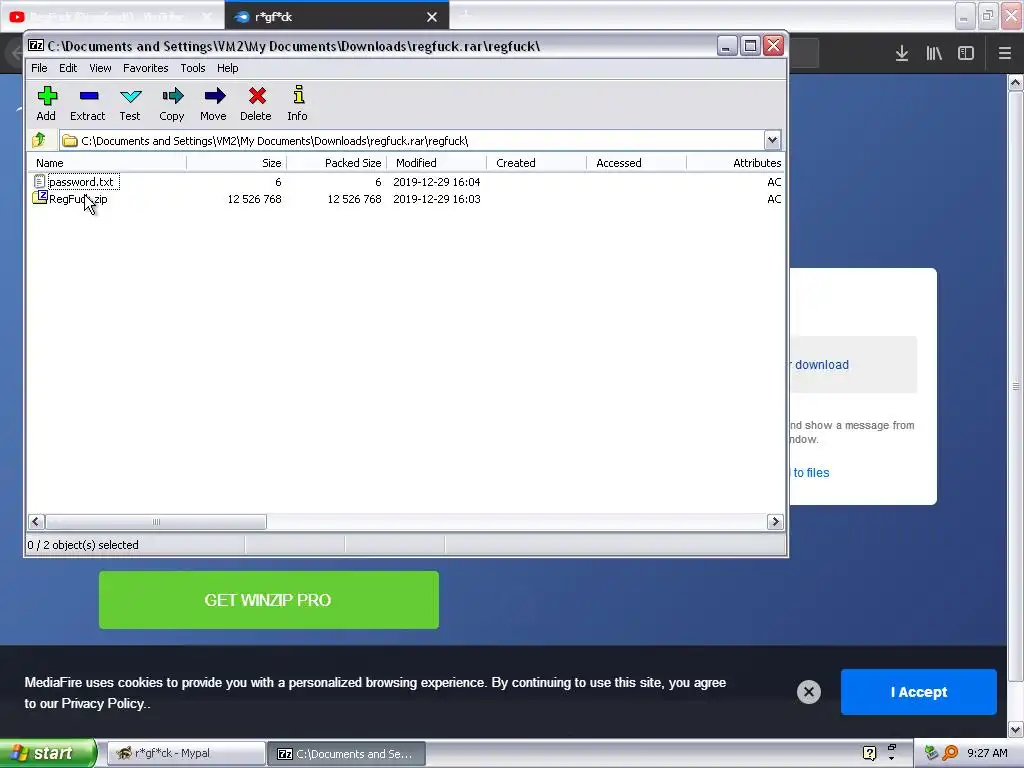The height and width of the screenshot is (768, 1024).
Task: Click '0 / 2 object(s) selected' status text
Action: click(83, 545)
